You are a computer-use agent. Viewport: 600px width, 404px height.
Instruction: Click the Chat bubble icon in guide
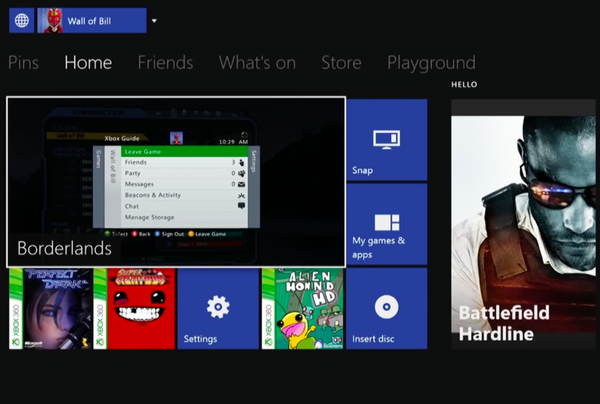[x=241, y=206]
